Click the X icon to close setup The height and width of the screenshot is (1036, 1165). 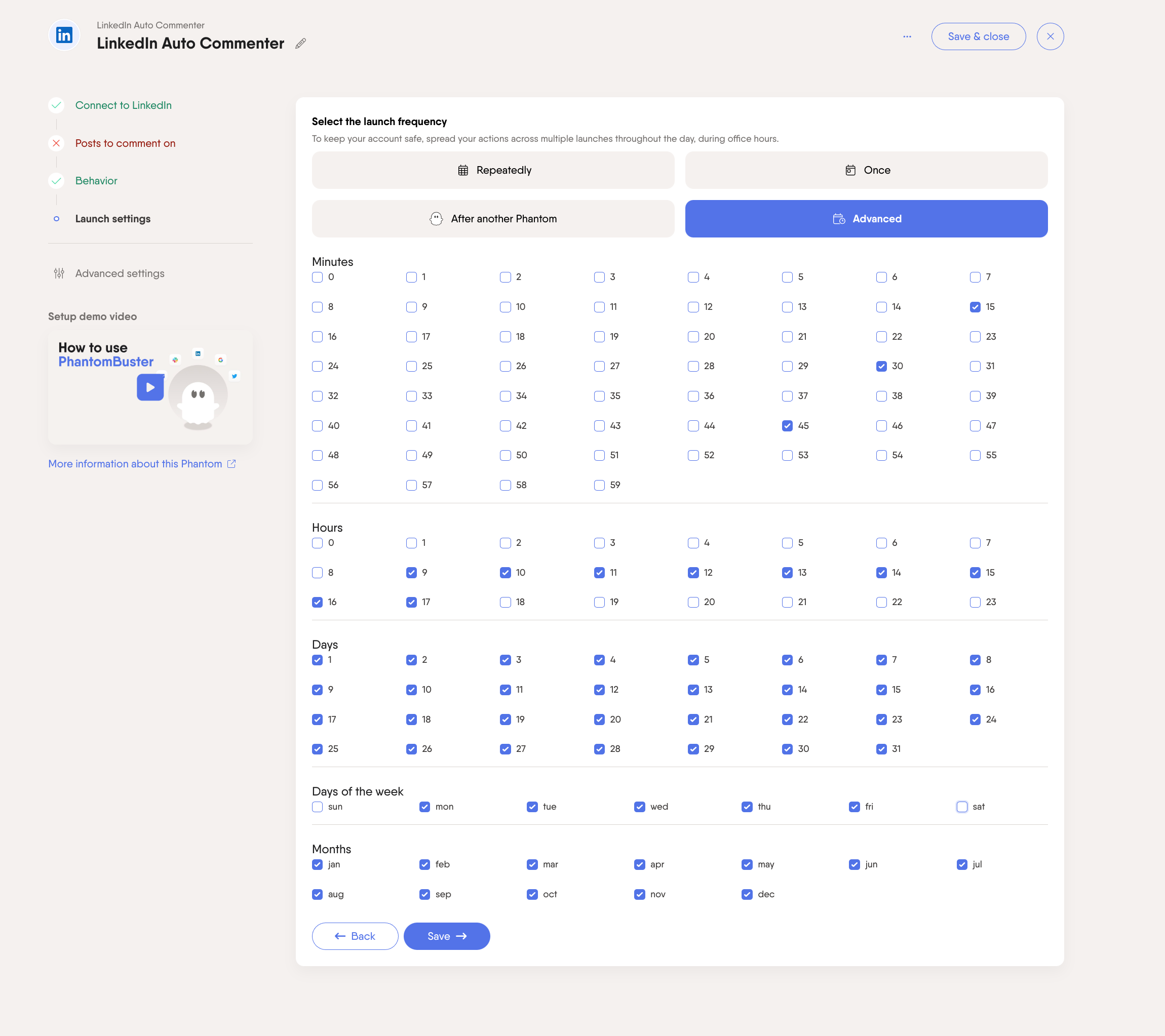pyautogui.click(x=1050, y=36)
